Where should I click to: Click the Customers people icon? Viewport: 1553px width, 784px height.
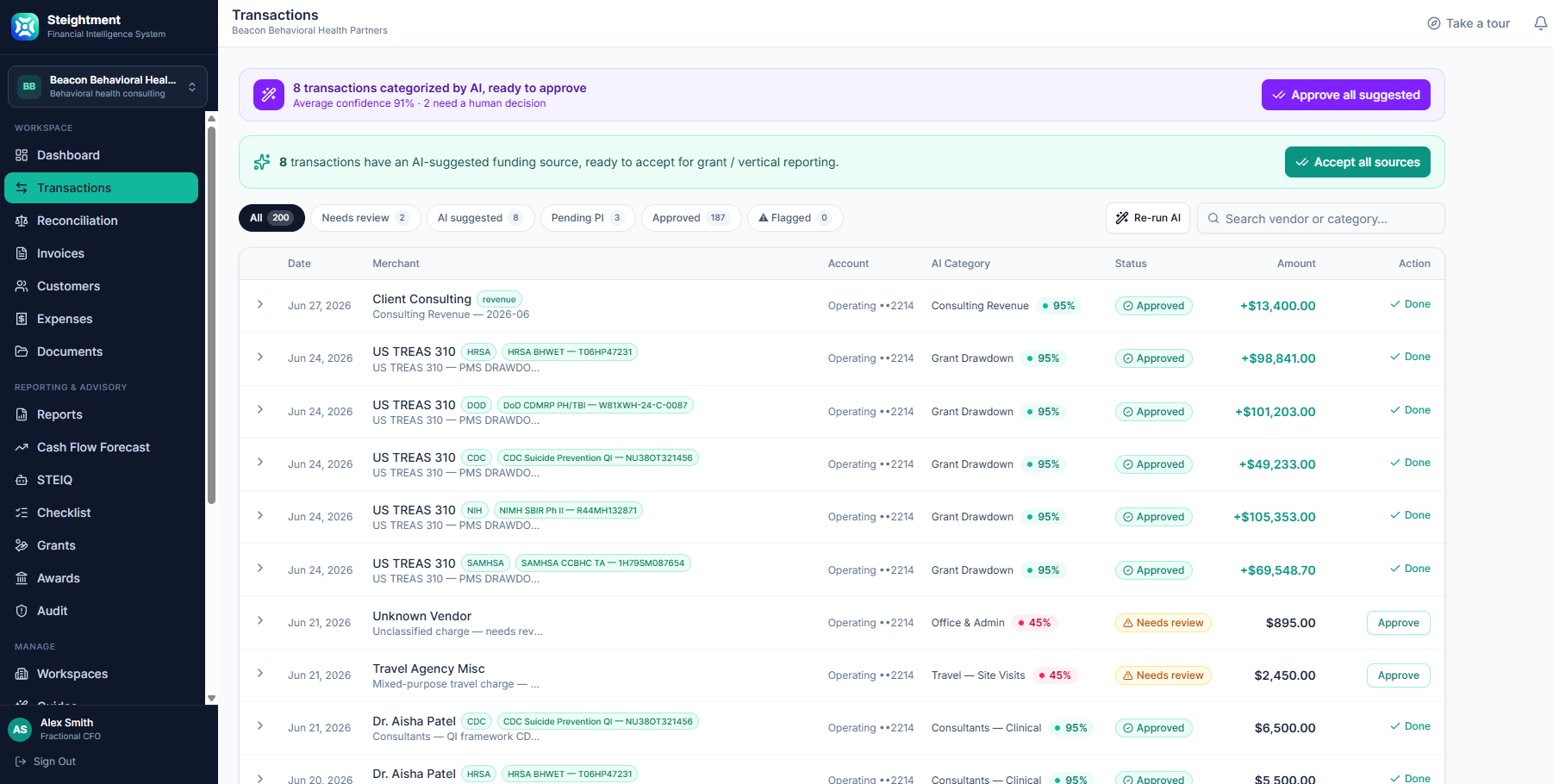pos(22,286)
